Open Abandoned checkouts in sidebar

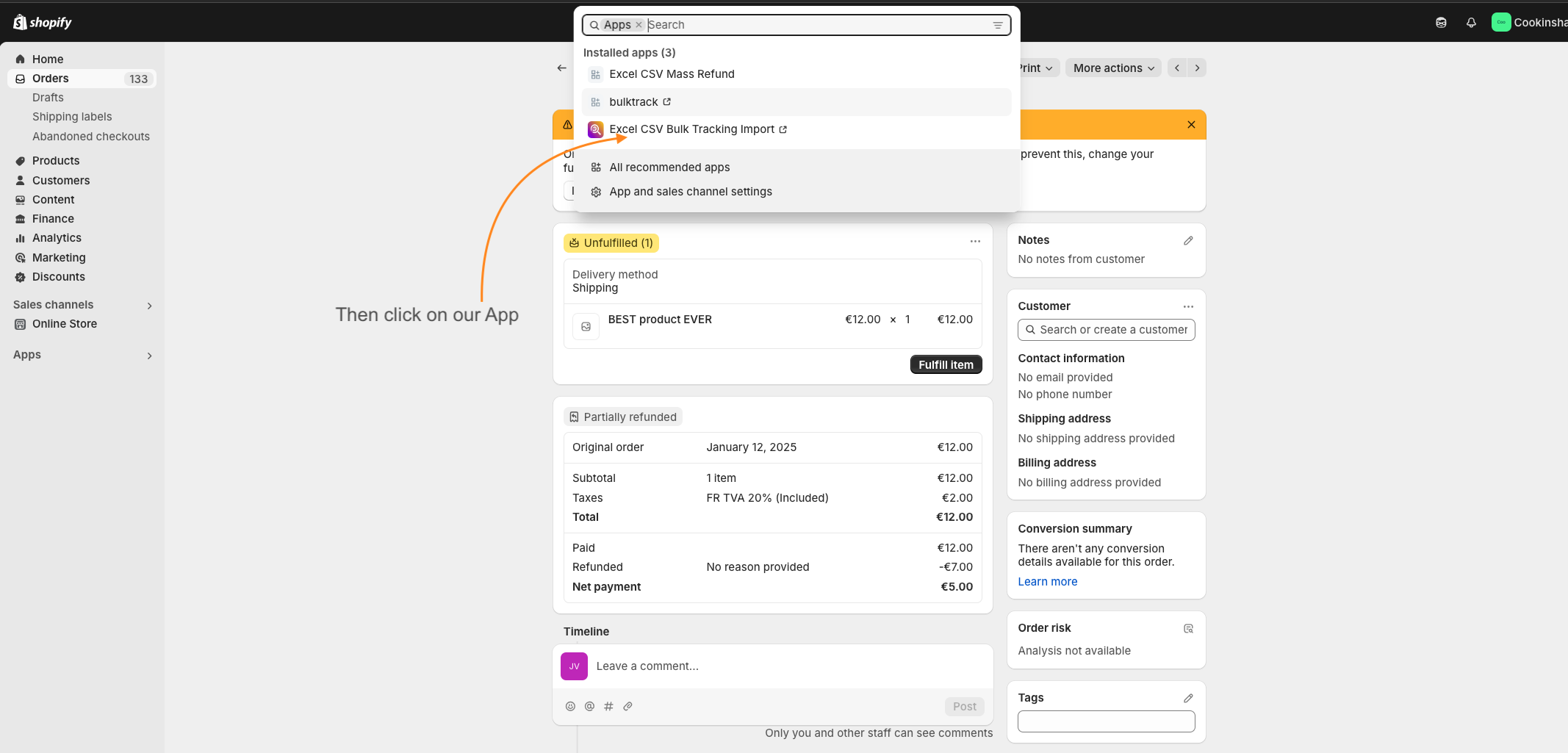[x=91, y=136]
